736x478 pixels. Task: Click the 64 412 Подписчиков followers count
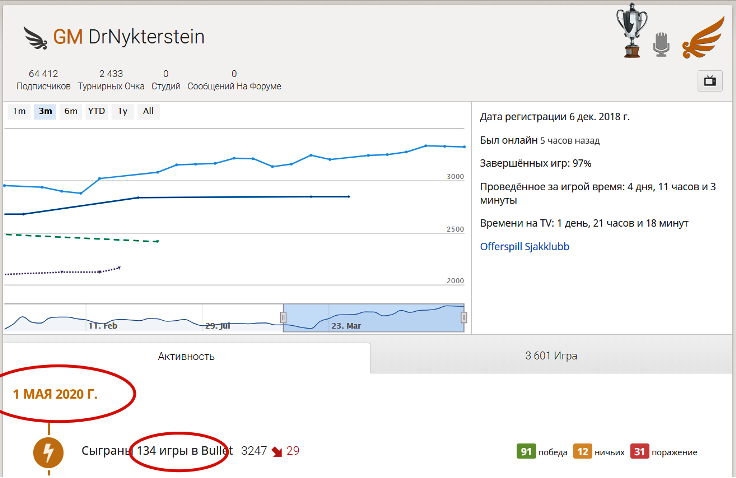coord(43,80)
